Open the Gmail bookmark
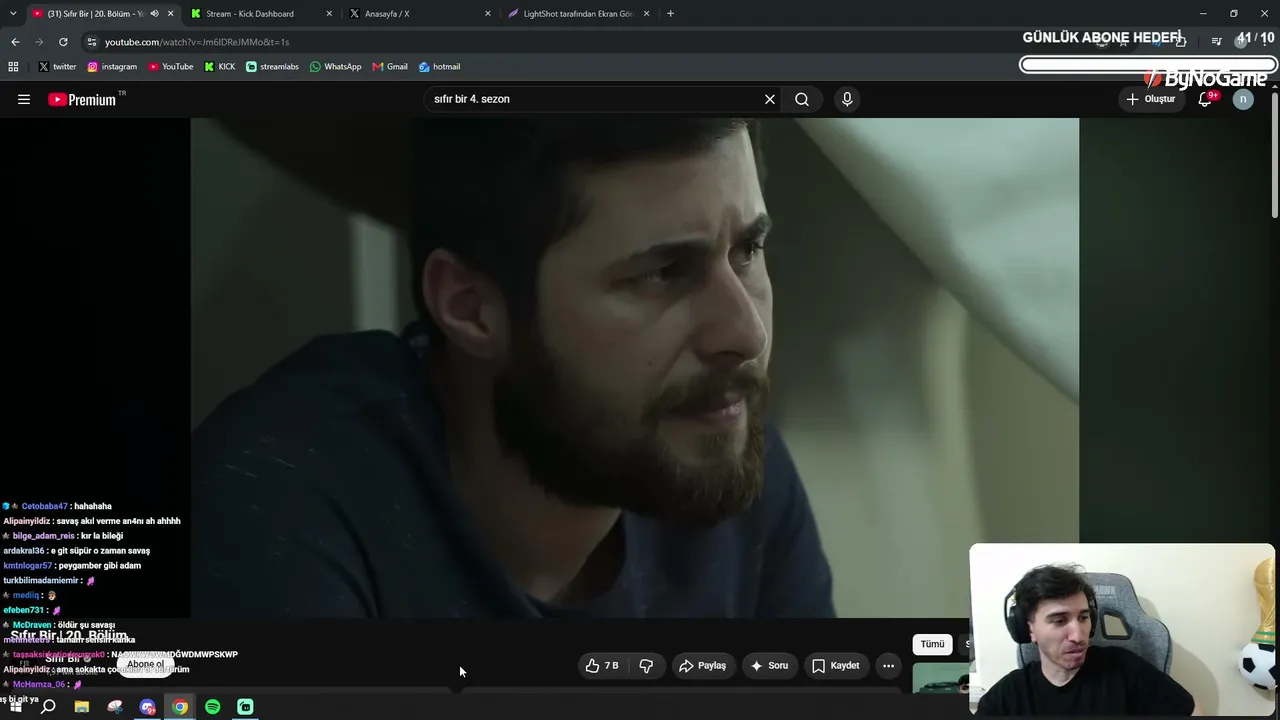 tap(390, 67)
